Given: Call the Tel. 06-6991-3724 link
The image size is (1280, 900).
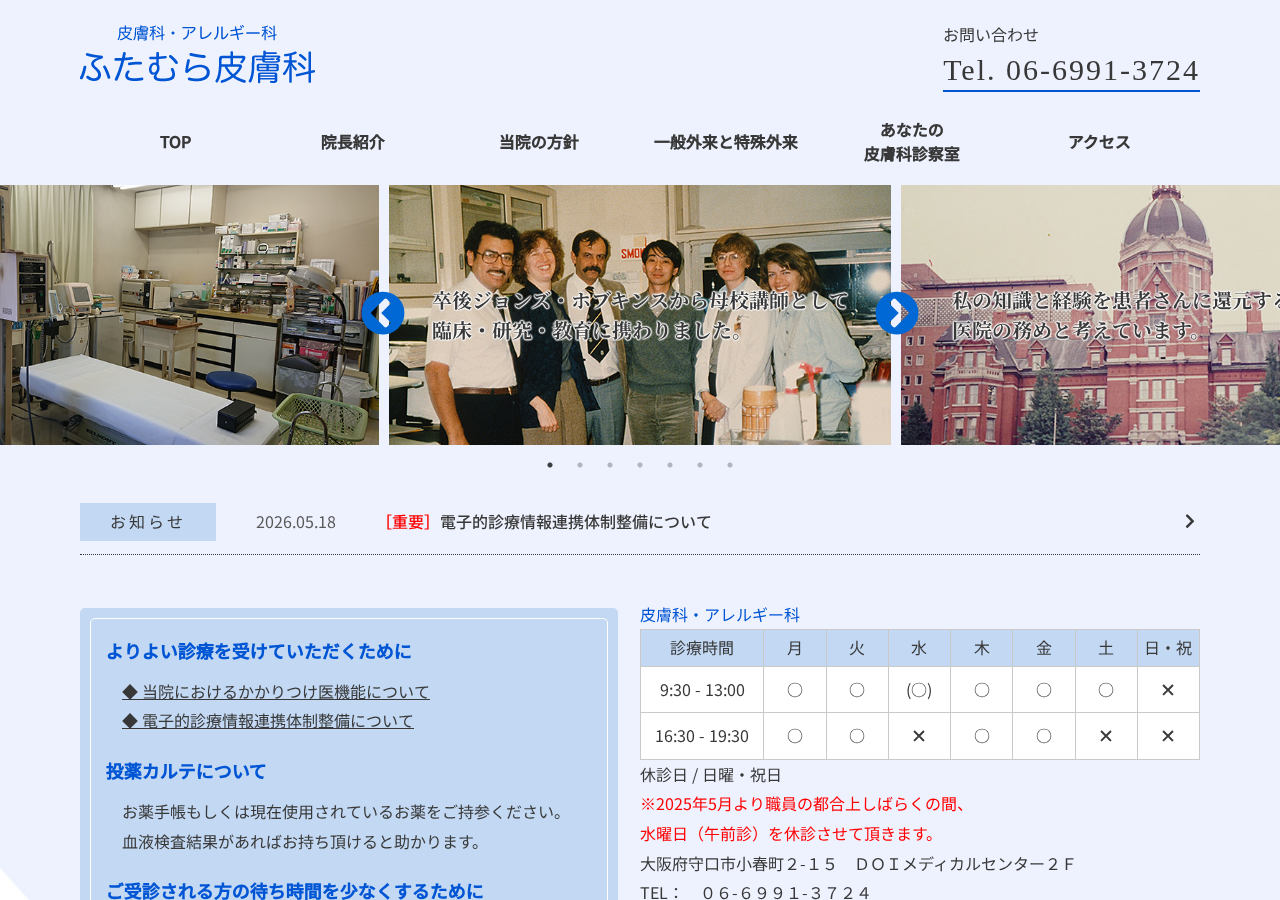Looking at the screenshot, I should click(1071, 71).
